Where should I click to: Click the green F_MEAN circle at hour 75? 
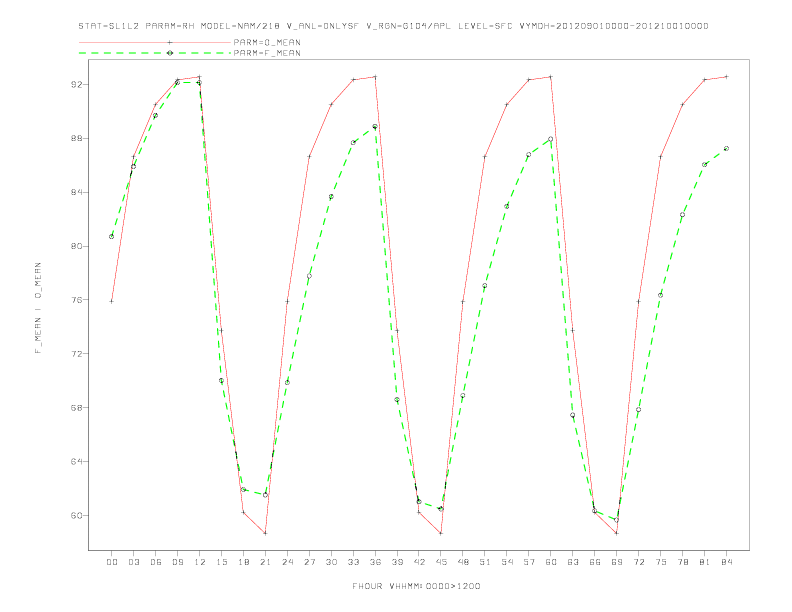(x=660, y=295)
